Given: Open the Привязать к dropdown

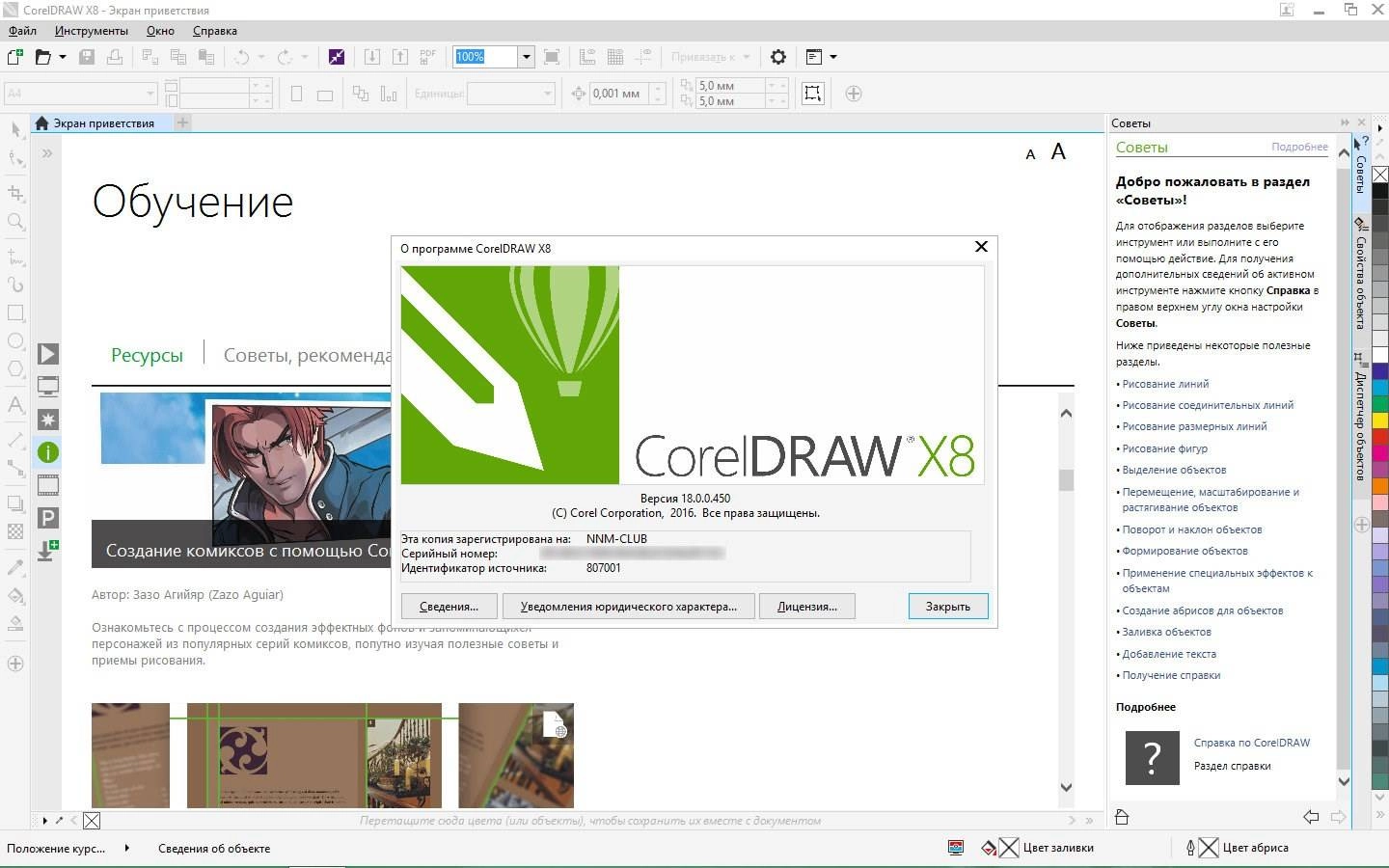Looking at the screenshot, I should [x=709, y=57].
